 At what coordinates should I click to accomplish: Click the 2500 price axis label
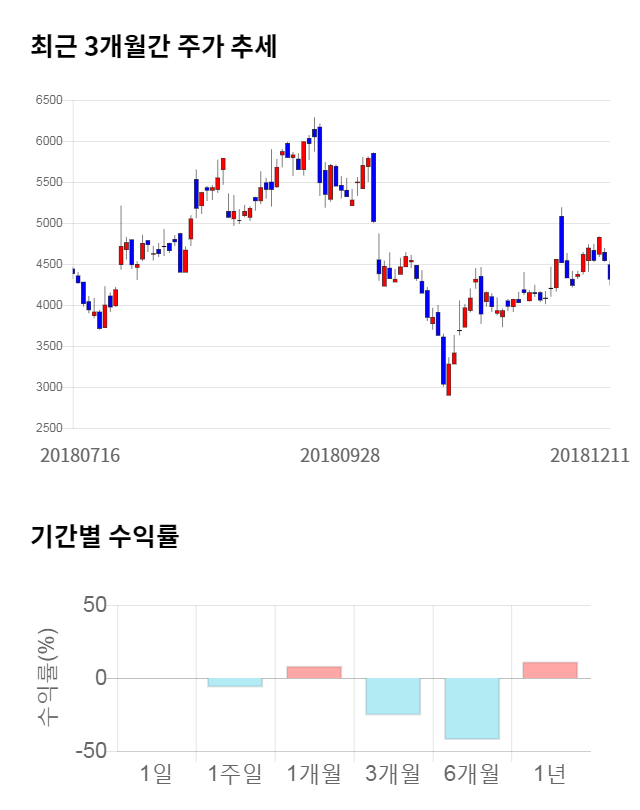[48, 428]
